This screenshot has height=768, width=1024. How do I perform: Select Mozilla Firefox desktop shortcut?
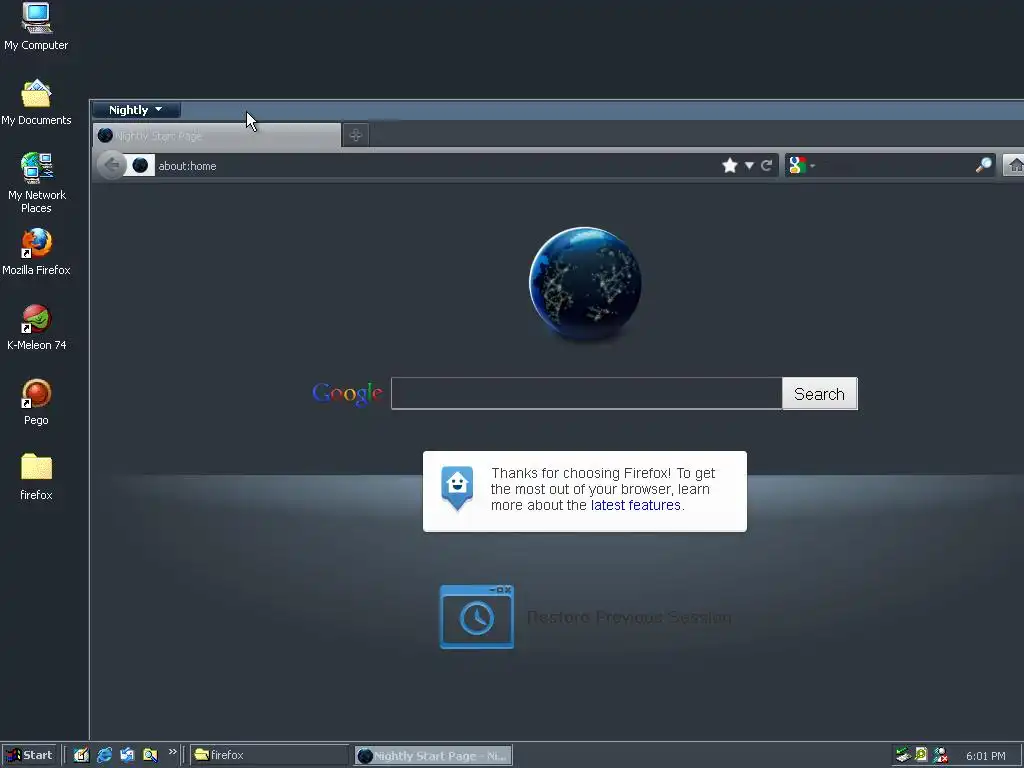36,252
